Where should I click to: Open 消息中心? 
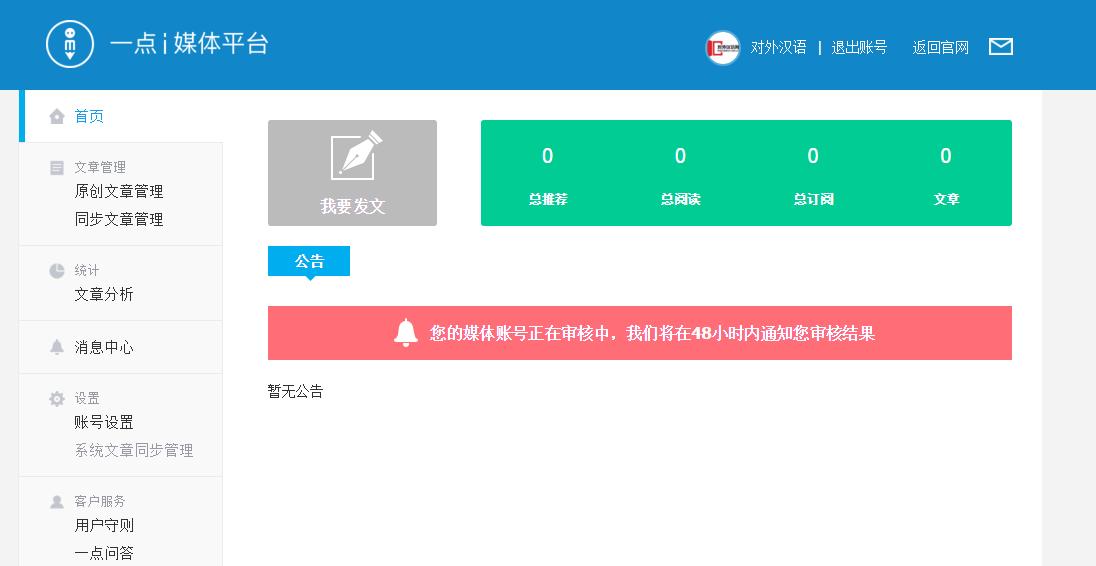pos(103,347)
